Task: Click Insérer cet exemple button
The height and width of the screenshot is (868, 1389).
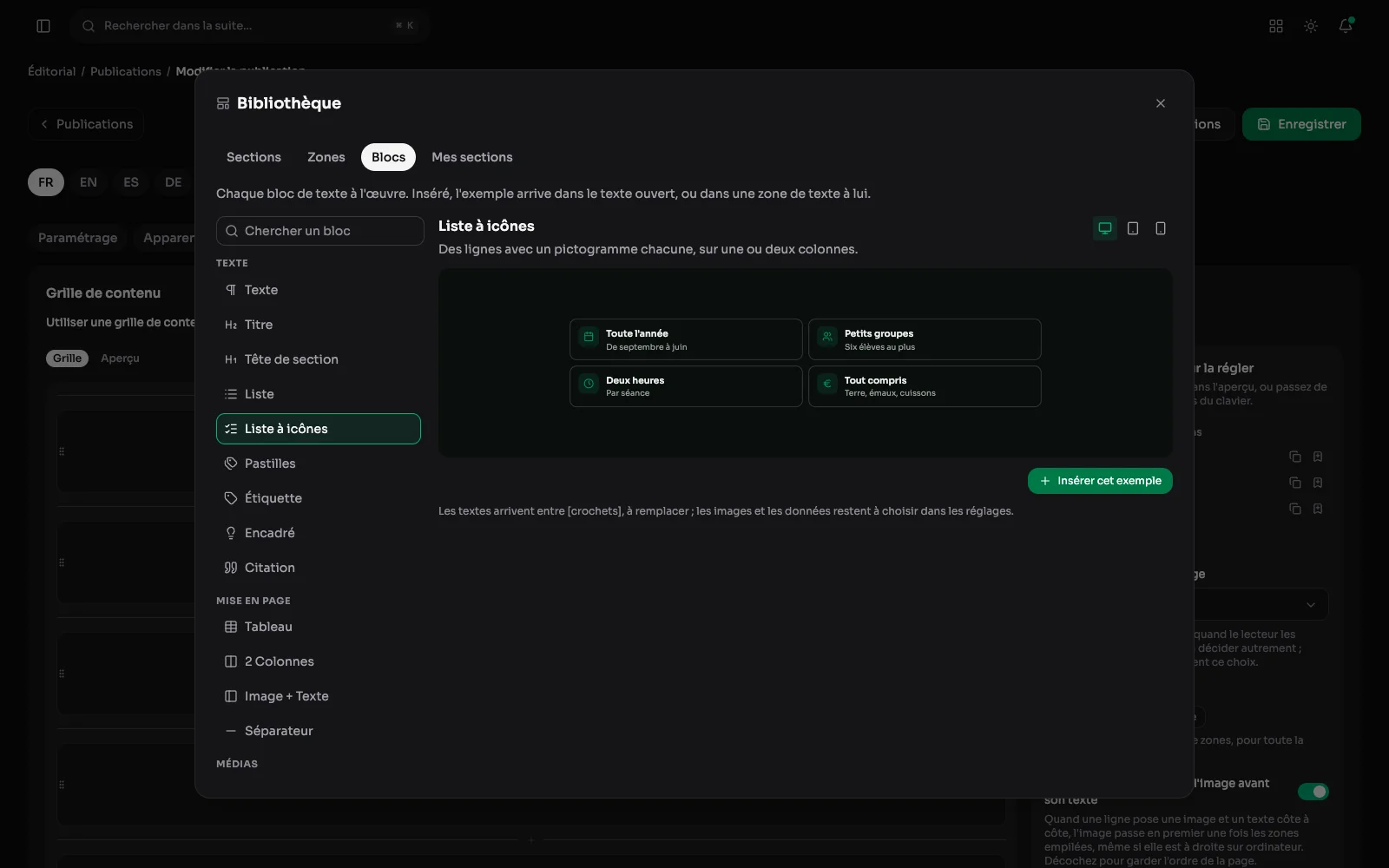Action: (1100, 481)
